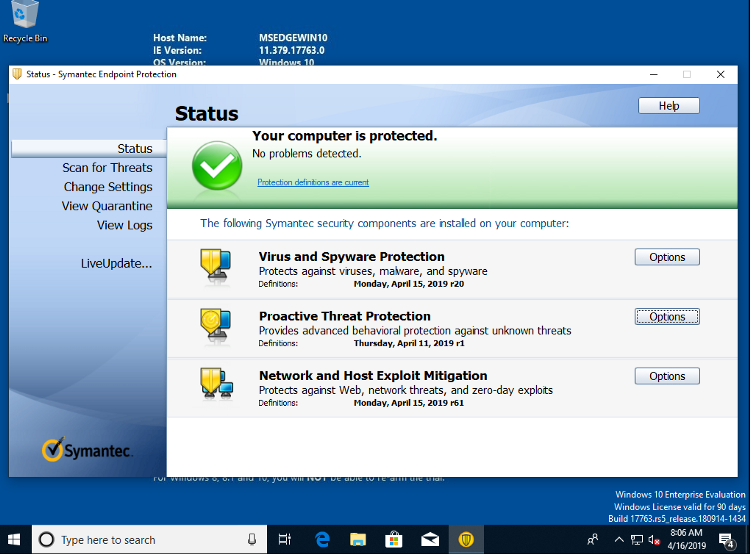
Task: Click the Virus and Spyware Protection shield icon
Action: [216, 265]
